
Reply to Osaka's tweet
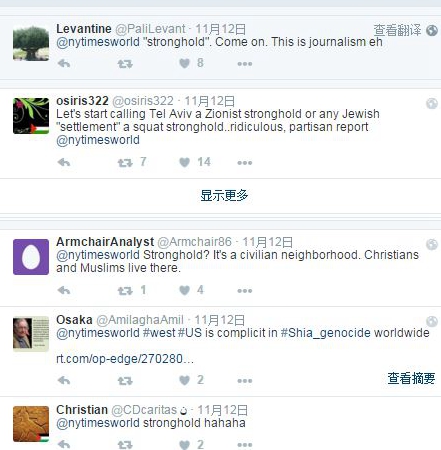click(64, 380)
